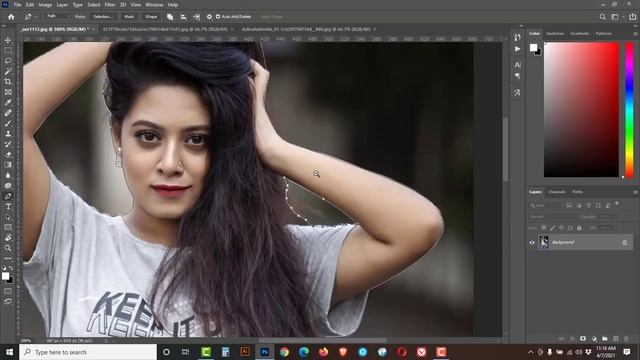Select the Magic Wand tool

coord(8,71)
